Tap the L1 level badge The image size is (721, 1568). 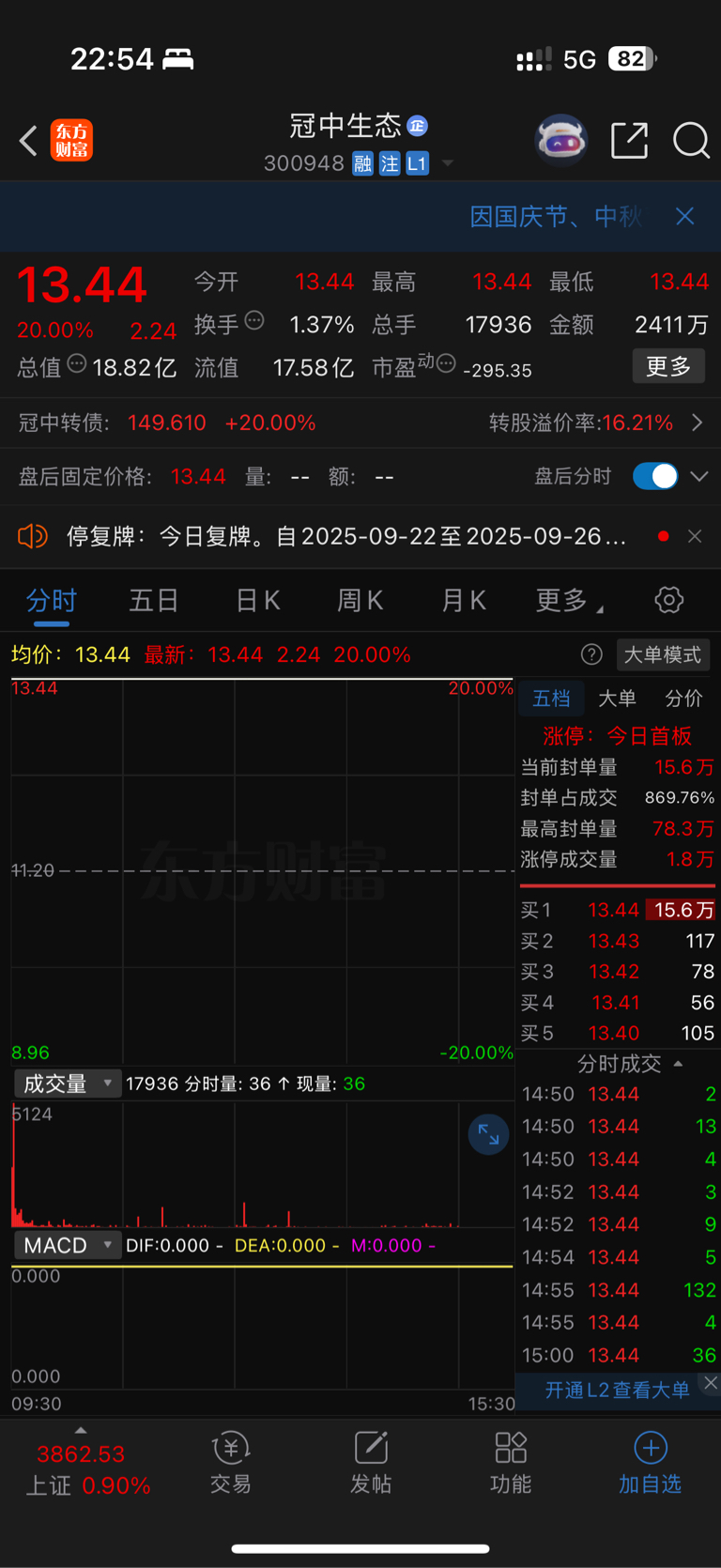pyautogui.click(x=417, y=163)
